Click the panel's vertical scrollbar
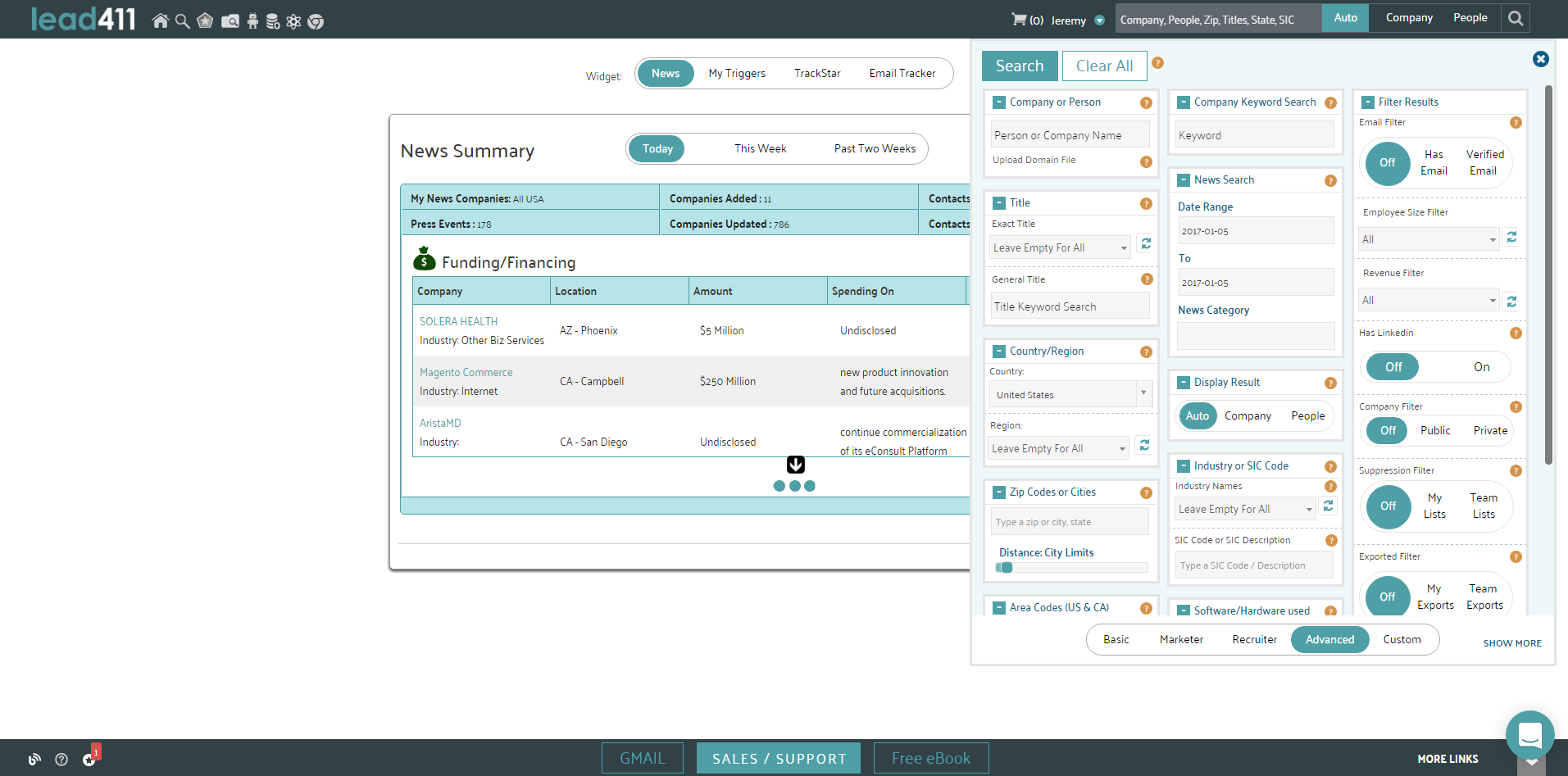1568x776 pixels. coord(1548,275)
